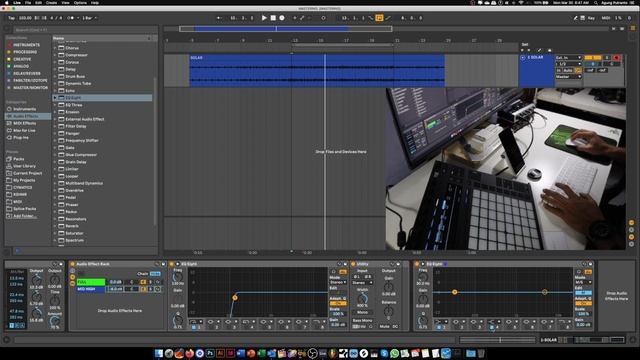Open the View menu
640x360 pixels.
point(65,2)
